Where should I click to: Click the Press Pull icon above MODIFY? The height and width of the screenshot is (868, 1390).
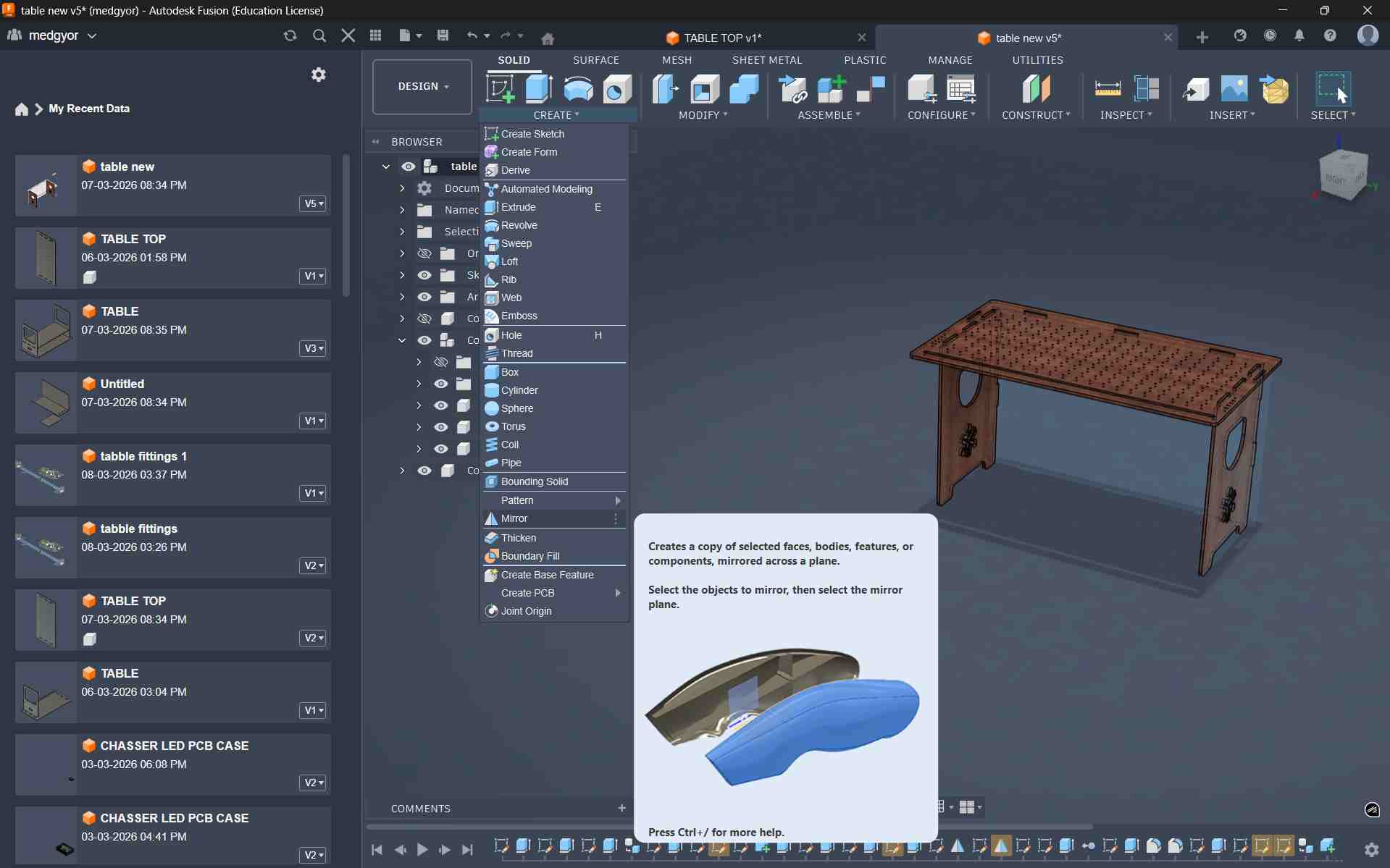pos(665,89)
